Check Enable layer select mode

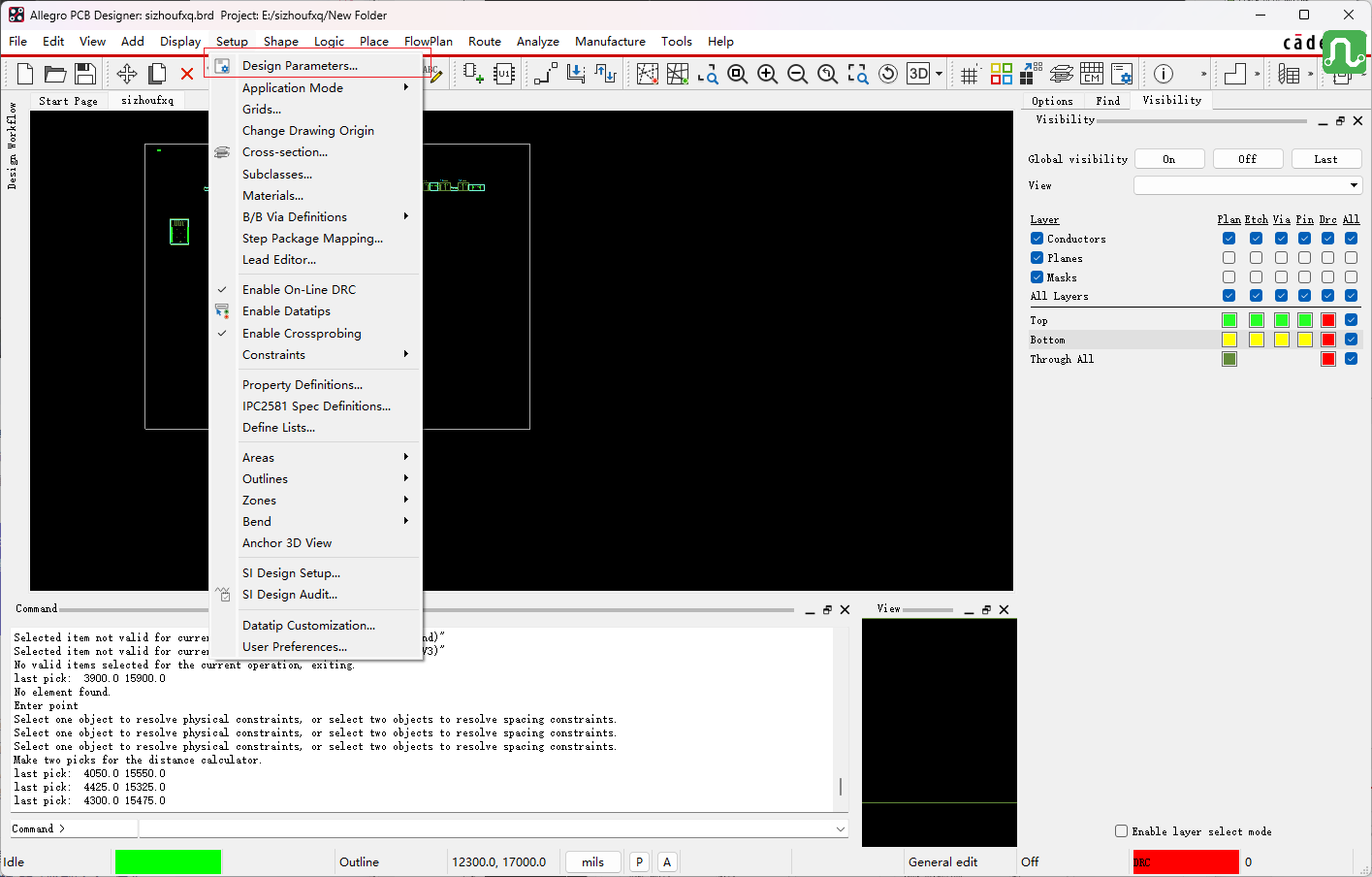tap(1121, 831)
